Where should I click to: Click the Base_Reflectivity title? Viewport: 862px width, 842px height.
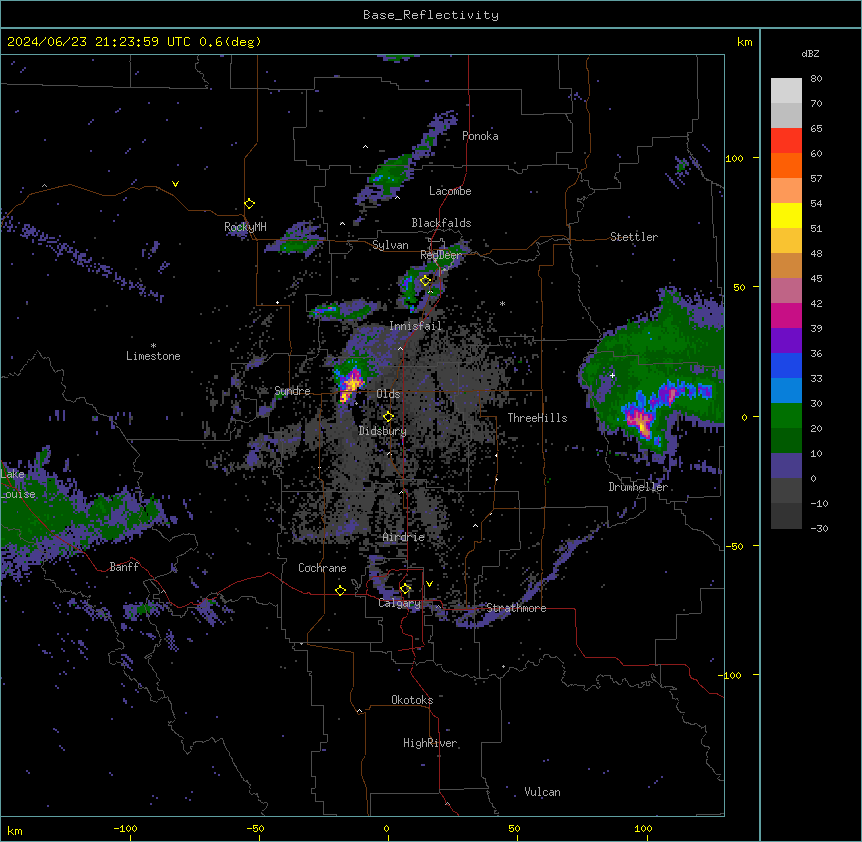(431, 15)
